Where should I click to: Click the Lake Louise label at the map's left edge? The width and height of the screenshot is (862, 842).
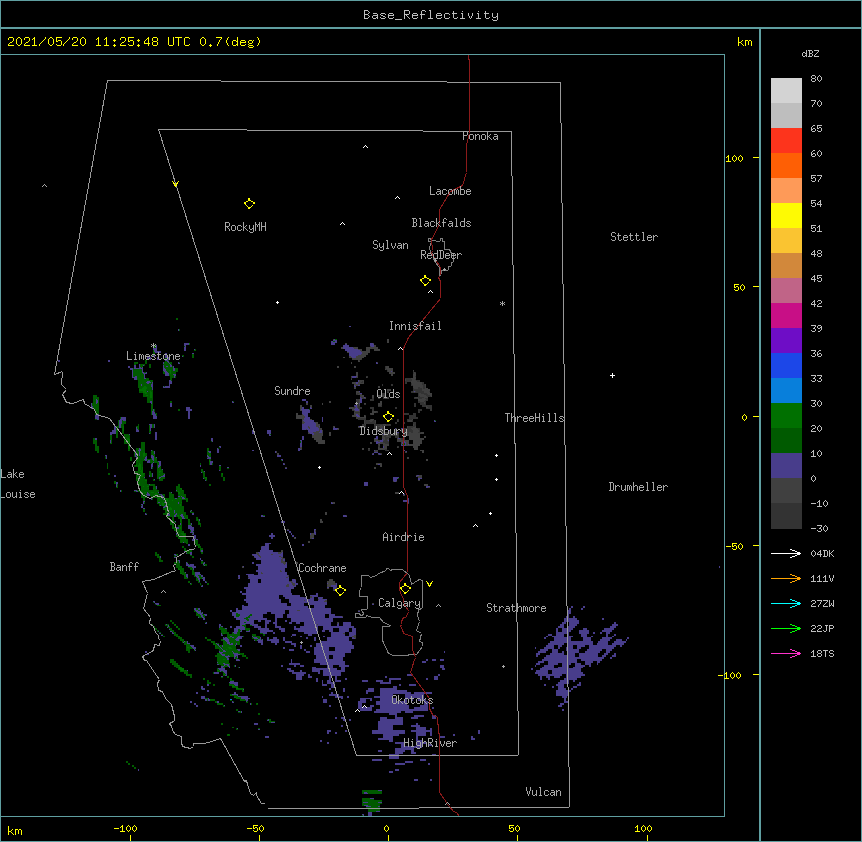tap(18, 484)
